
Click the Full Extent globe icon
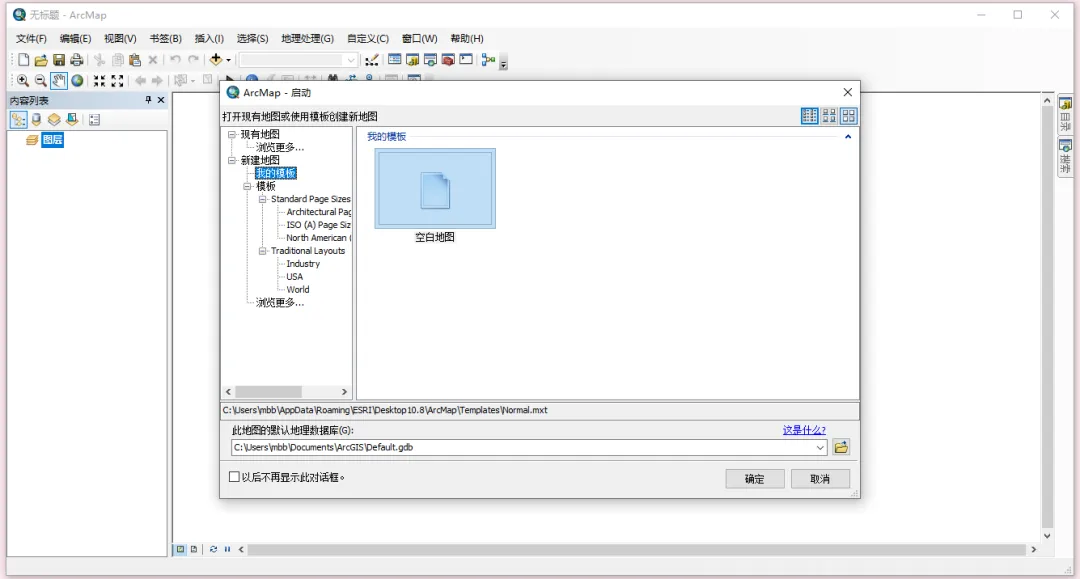coord(77,81)
